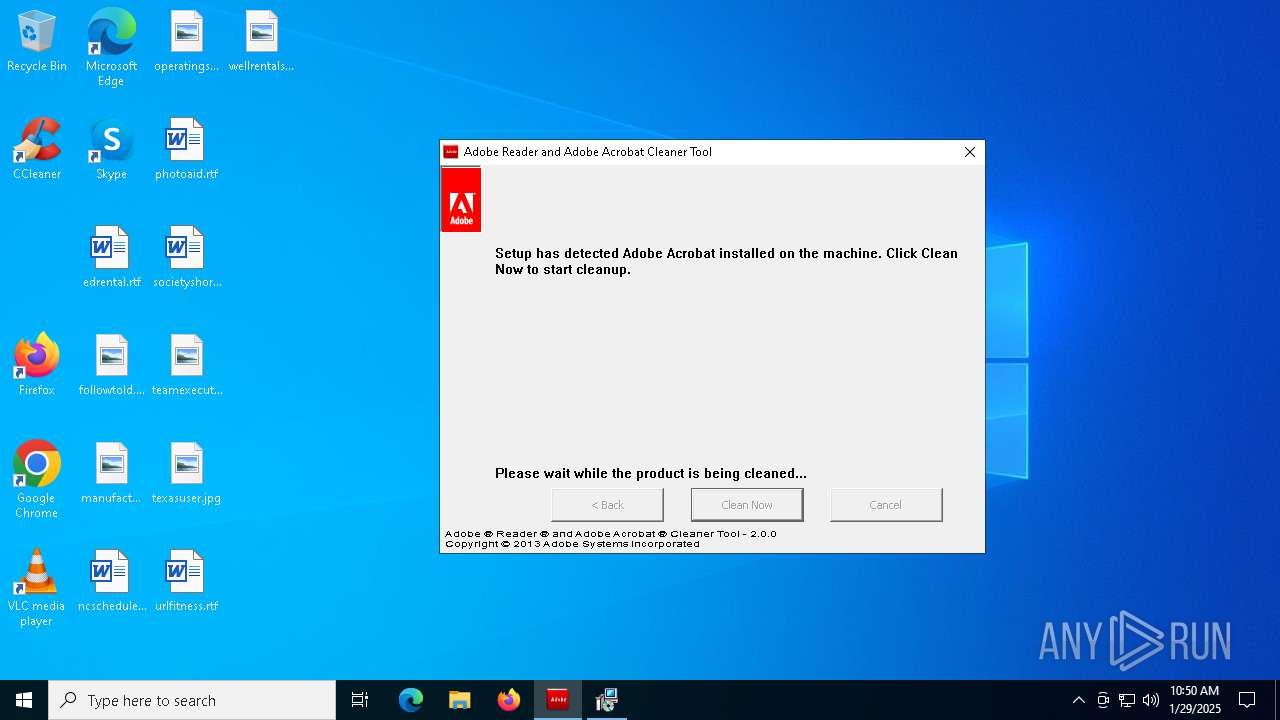
Task: Select the VLC media player shortcut
Action: (37, 588)
